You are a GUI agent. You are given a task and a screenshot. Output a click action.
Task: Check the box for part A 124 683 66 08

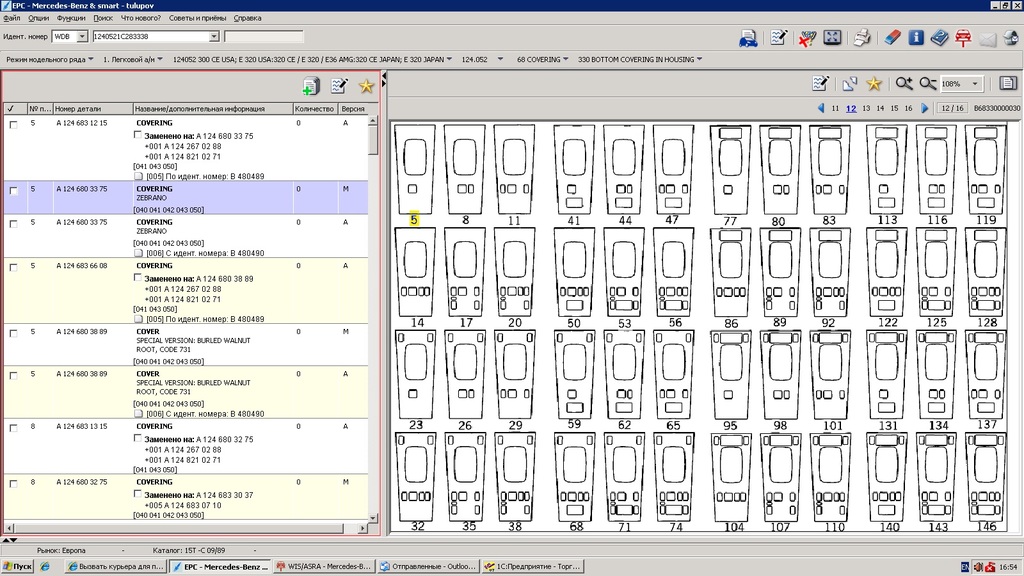13,268
